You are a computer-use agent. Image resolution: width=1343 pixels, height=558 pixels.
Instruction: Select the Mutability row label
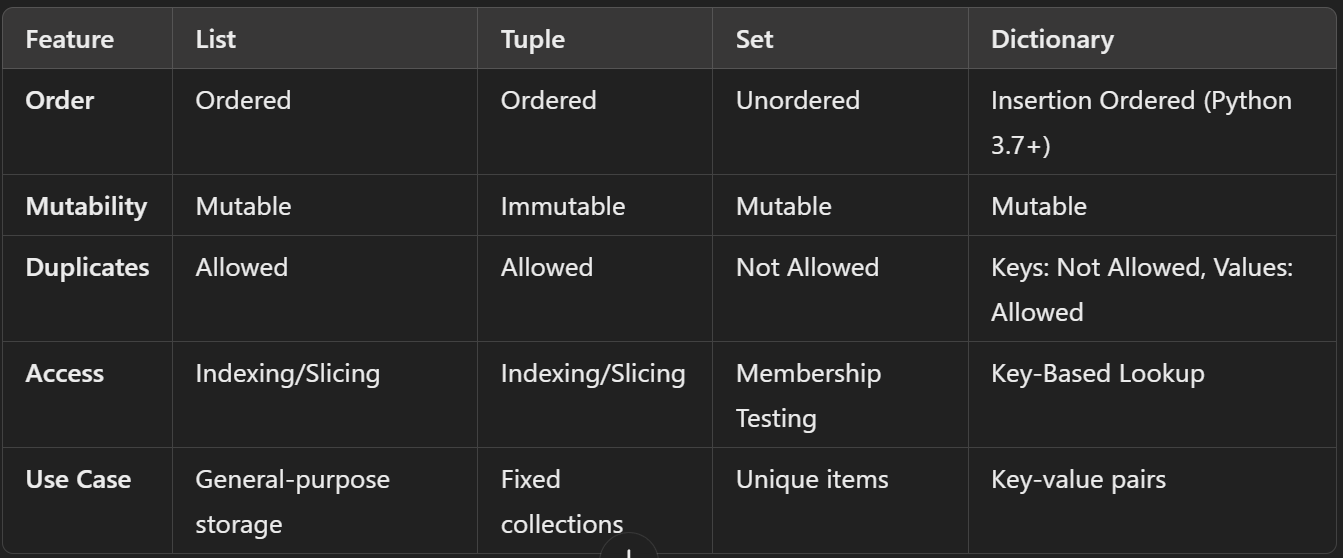(x=86, y=206)
